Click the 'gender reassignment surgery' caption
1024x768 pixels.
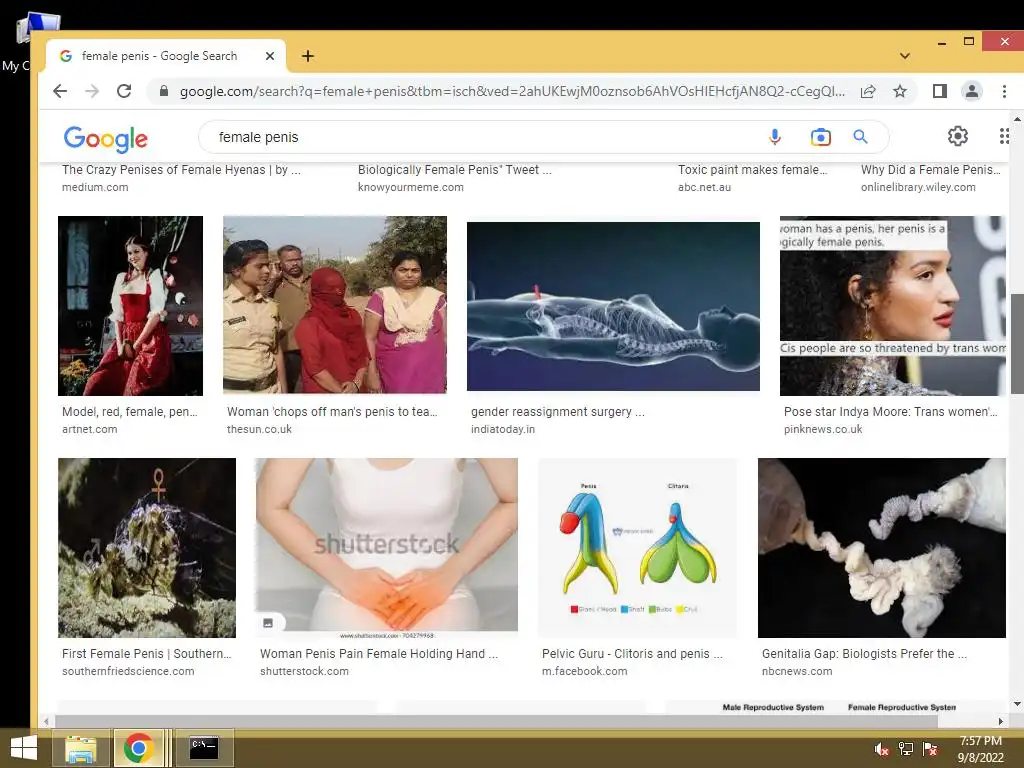(558, 412)
